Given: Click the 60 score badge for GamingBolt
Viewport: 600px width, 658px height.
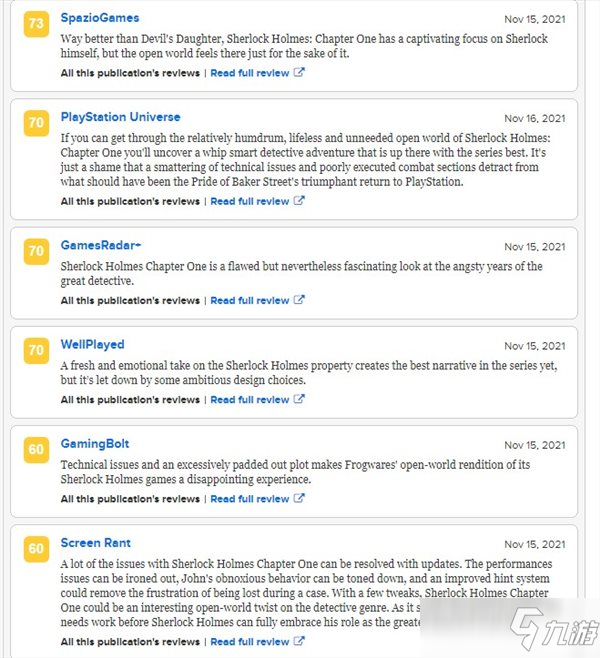Looking at the screenshot, I should click(x=37, y=449).
